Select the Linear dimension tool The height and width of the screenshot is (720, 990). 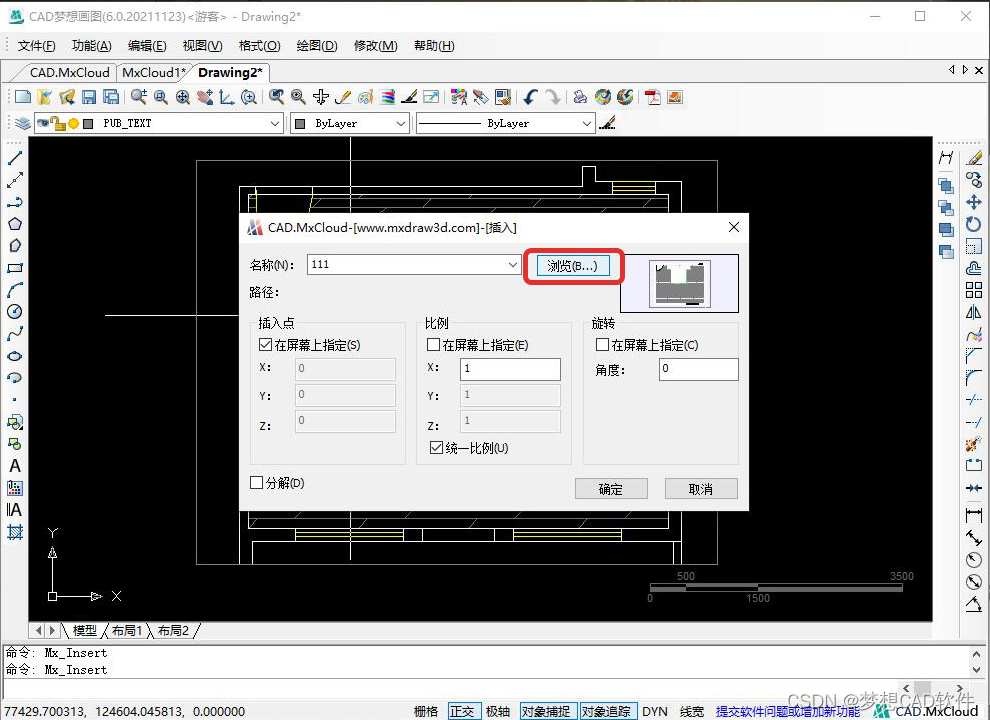pos(974,515)
